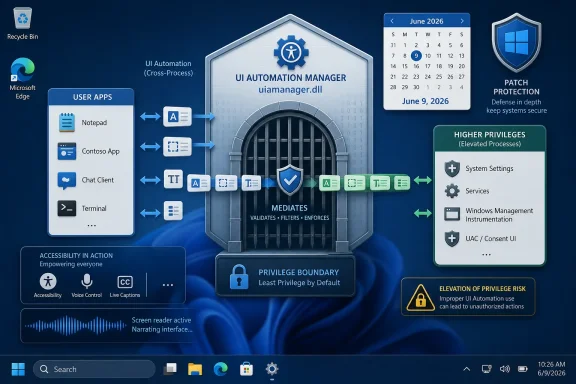Click the yellow warning padlock triangle icon
Image resolution: width=576 pixels, height=384 pixels.
[421, 298]
